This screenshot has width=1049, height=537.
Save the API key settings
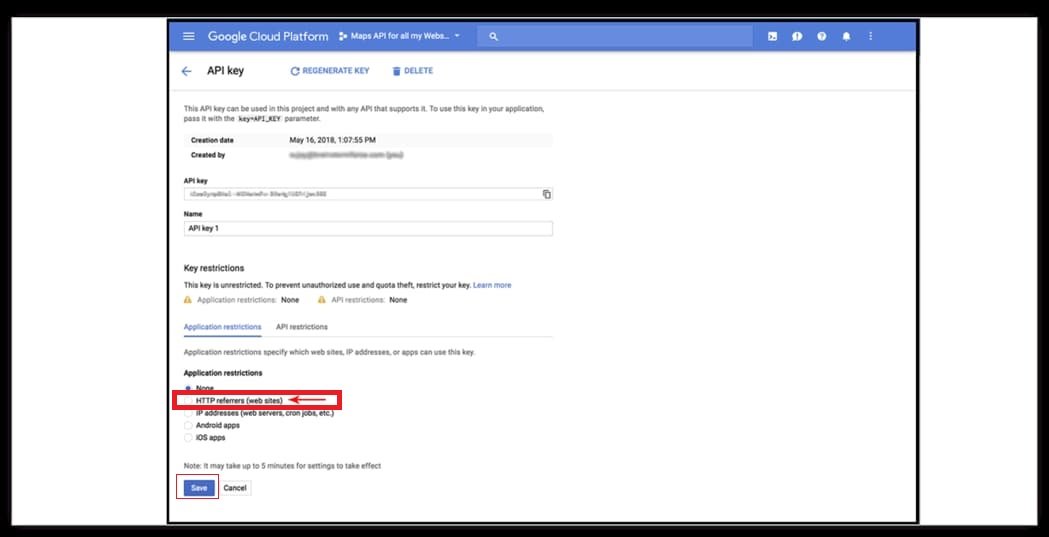click(199, 488)
